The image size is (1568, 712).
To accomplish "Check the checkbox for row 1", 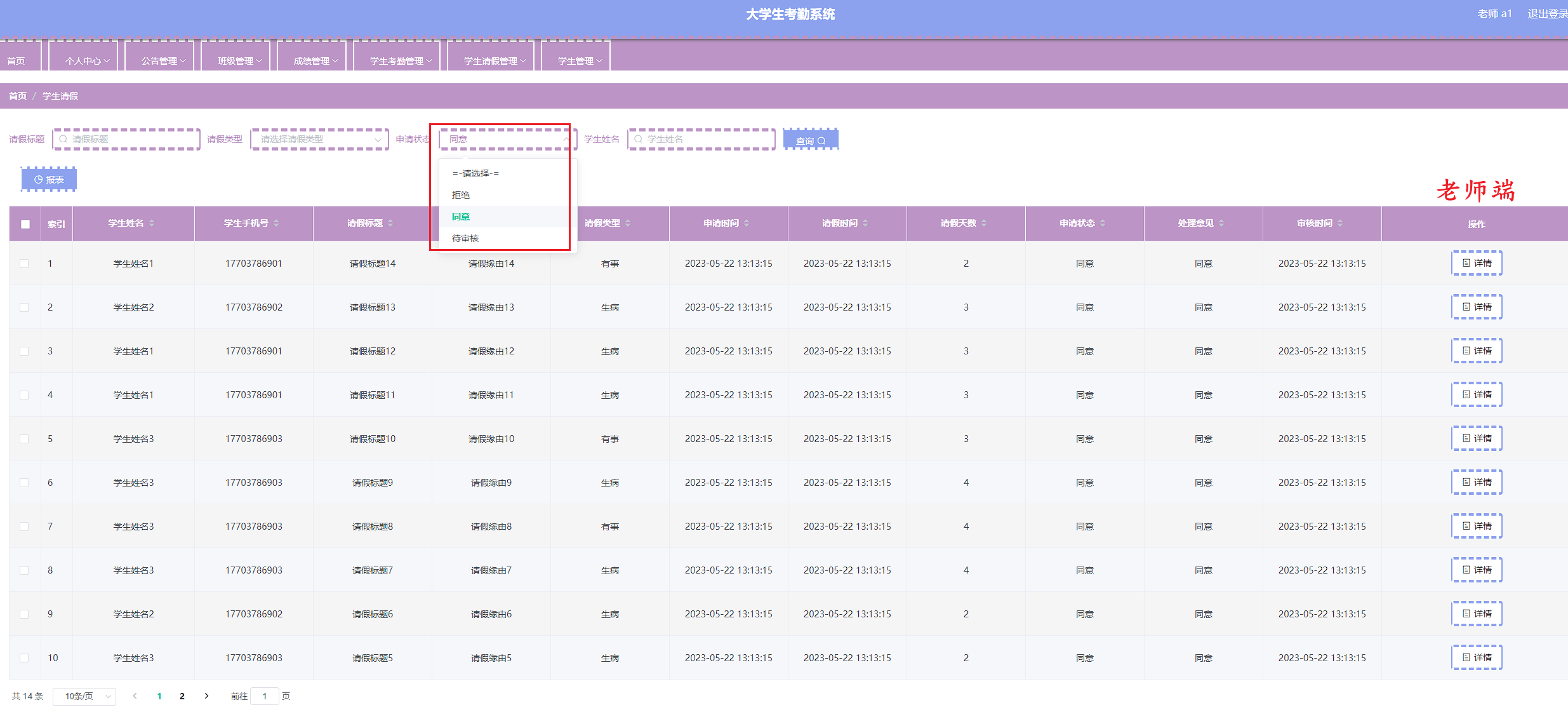I will coord(24,264).
